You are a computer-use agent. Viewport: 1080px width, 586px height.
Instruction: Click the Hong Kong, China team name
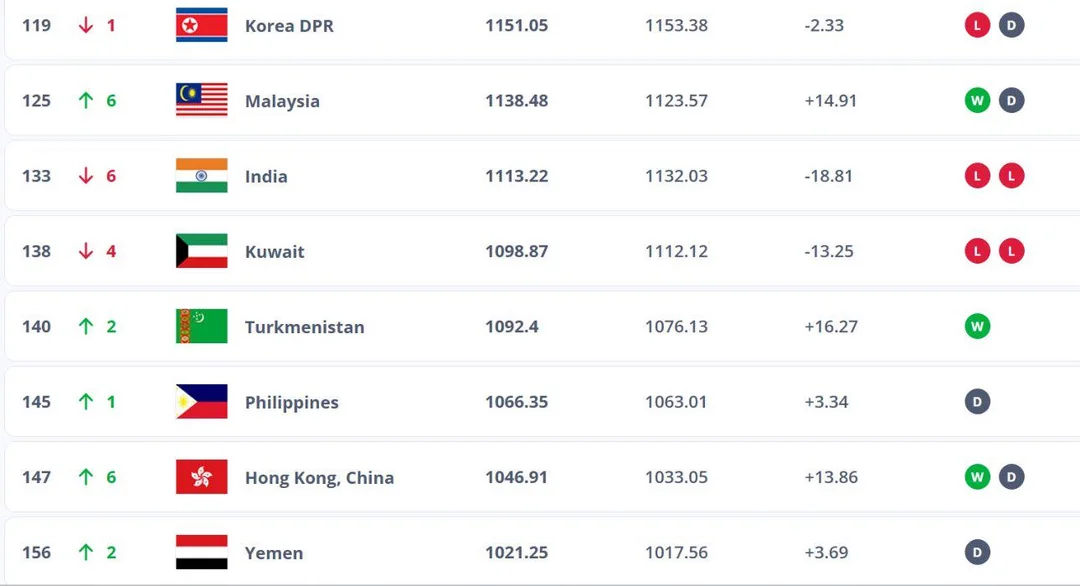click(320, 478)
